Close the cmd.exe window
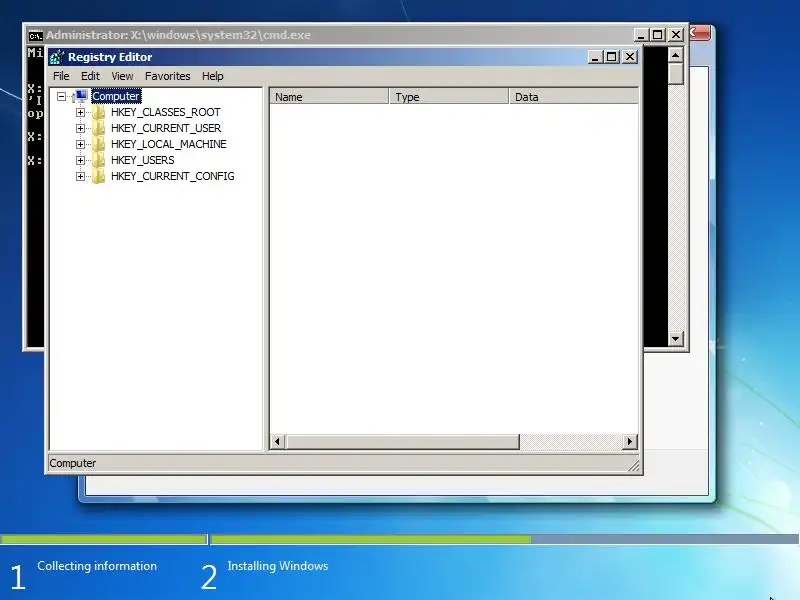This screenshot has height=600, width=800. tap(676, 35)
